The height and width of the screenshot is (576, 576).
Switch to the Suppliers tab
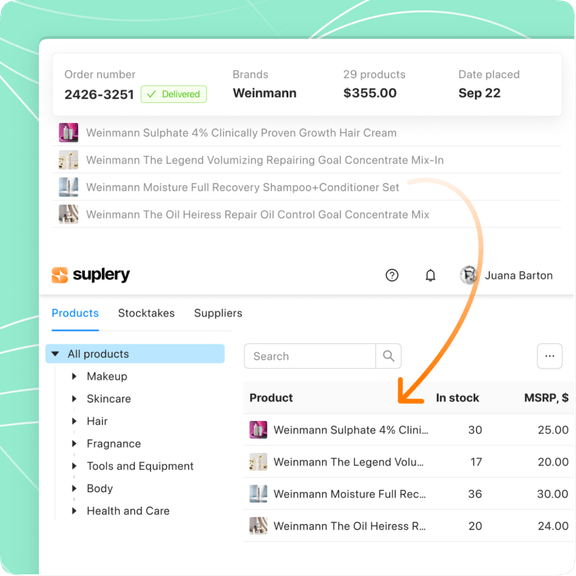218,313
